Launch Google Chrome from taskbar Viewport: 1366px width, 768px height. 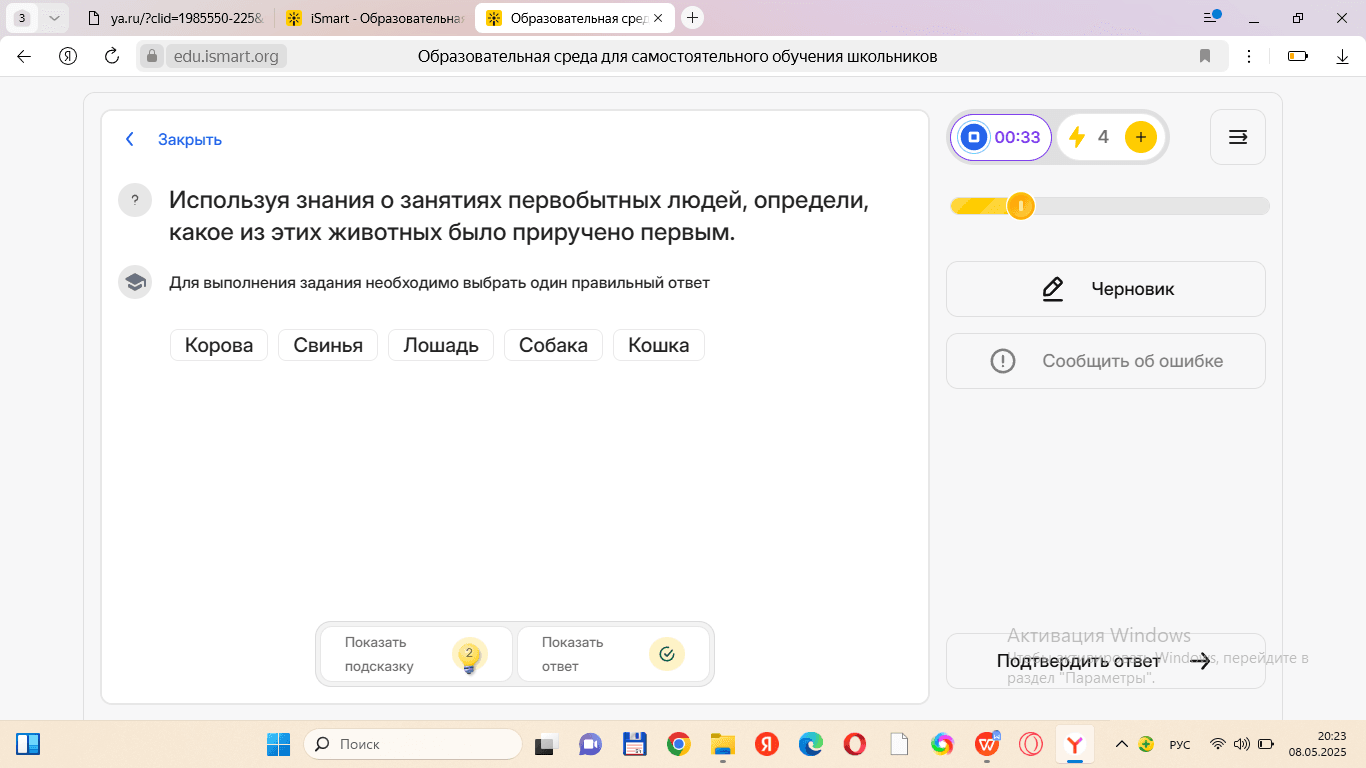click(679, 744)
